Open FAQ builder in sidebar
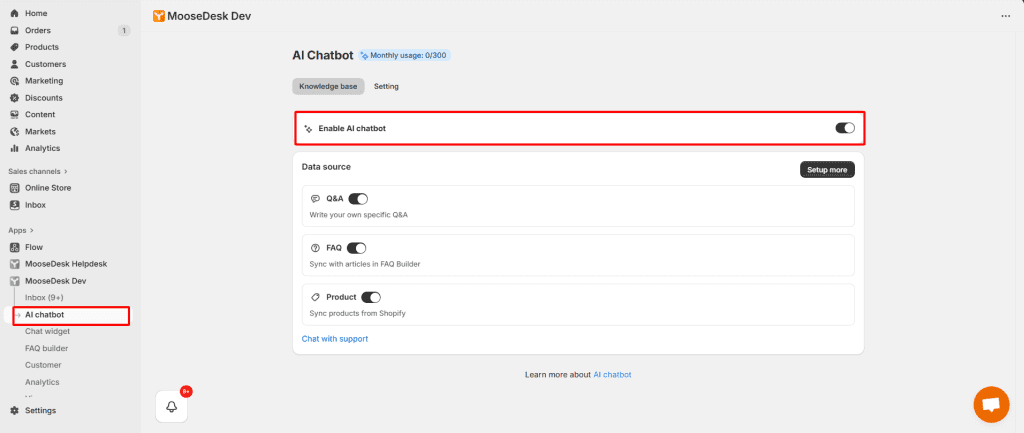 point(46,348)
